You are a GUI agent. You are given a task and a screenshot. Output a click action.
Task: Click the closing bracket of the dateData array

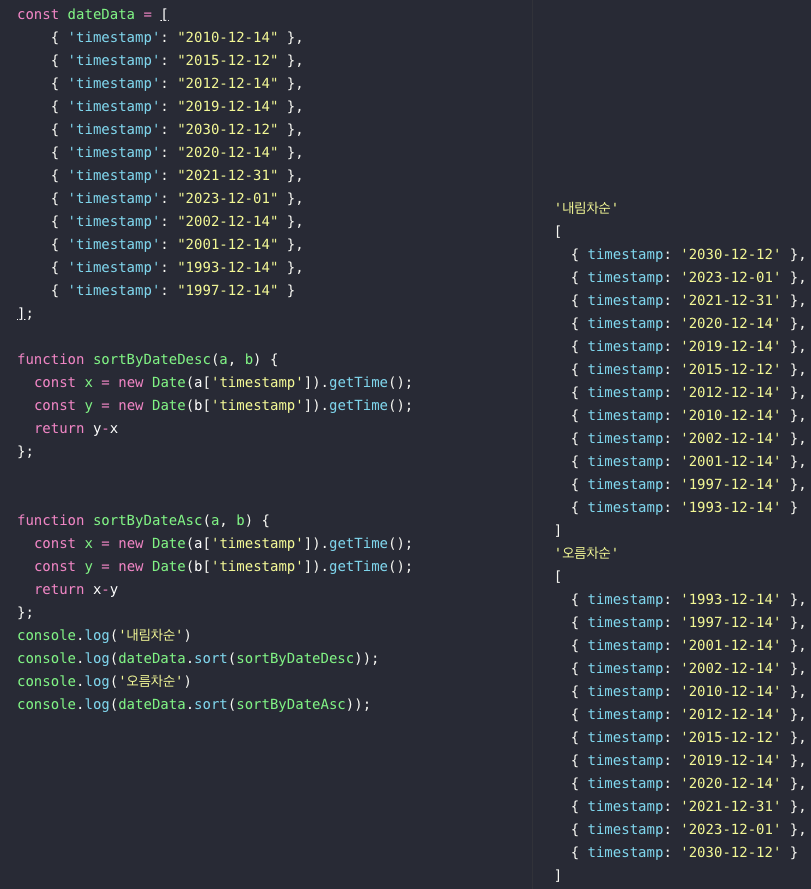tap(21, 313)
